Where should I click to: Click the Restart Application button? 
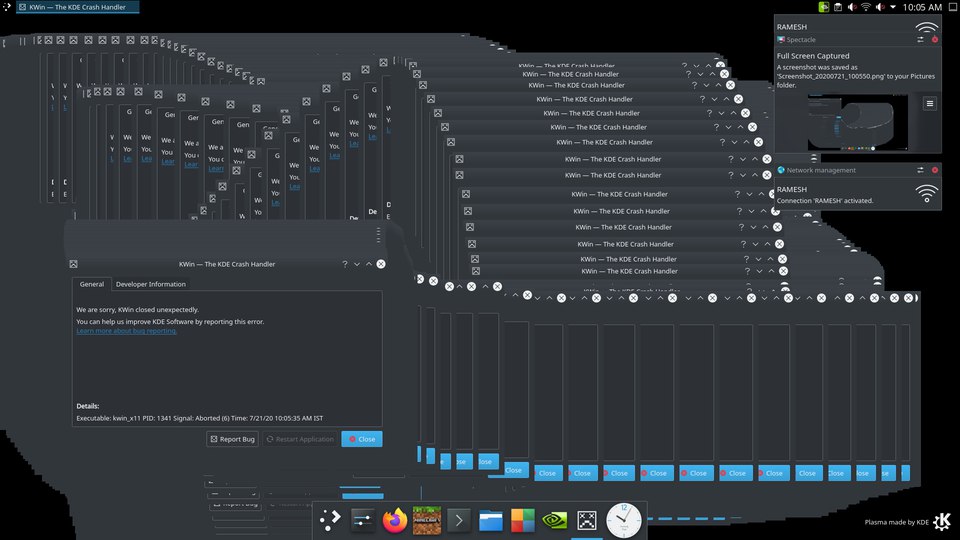coord(300,439)
